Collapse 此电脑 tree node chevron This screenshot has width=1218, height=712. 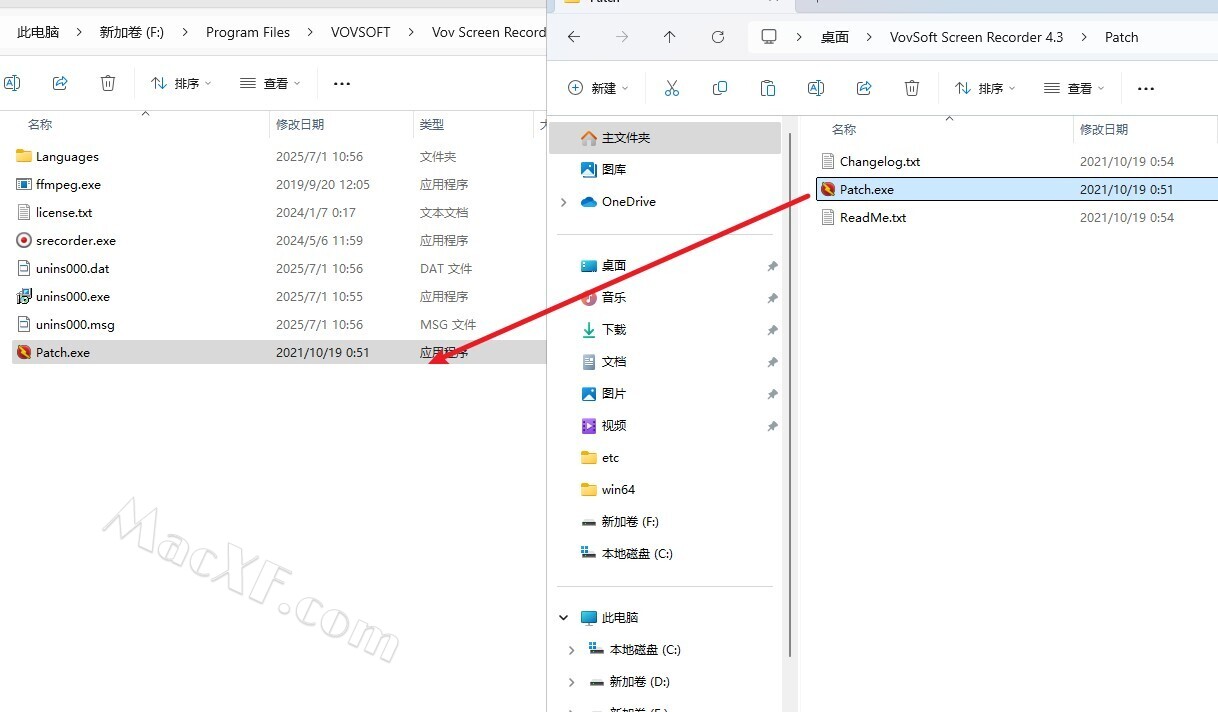tap(564, 618)
